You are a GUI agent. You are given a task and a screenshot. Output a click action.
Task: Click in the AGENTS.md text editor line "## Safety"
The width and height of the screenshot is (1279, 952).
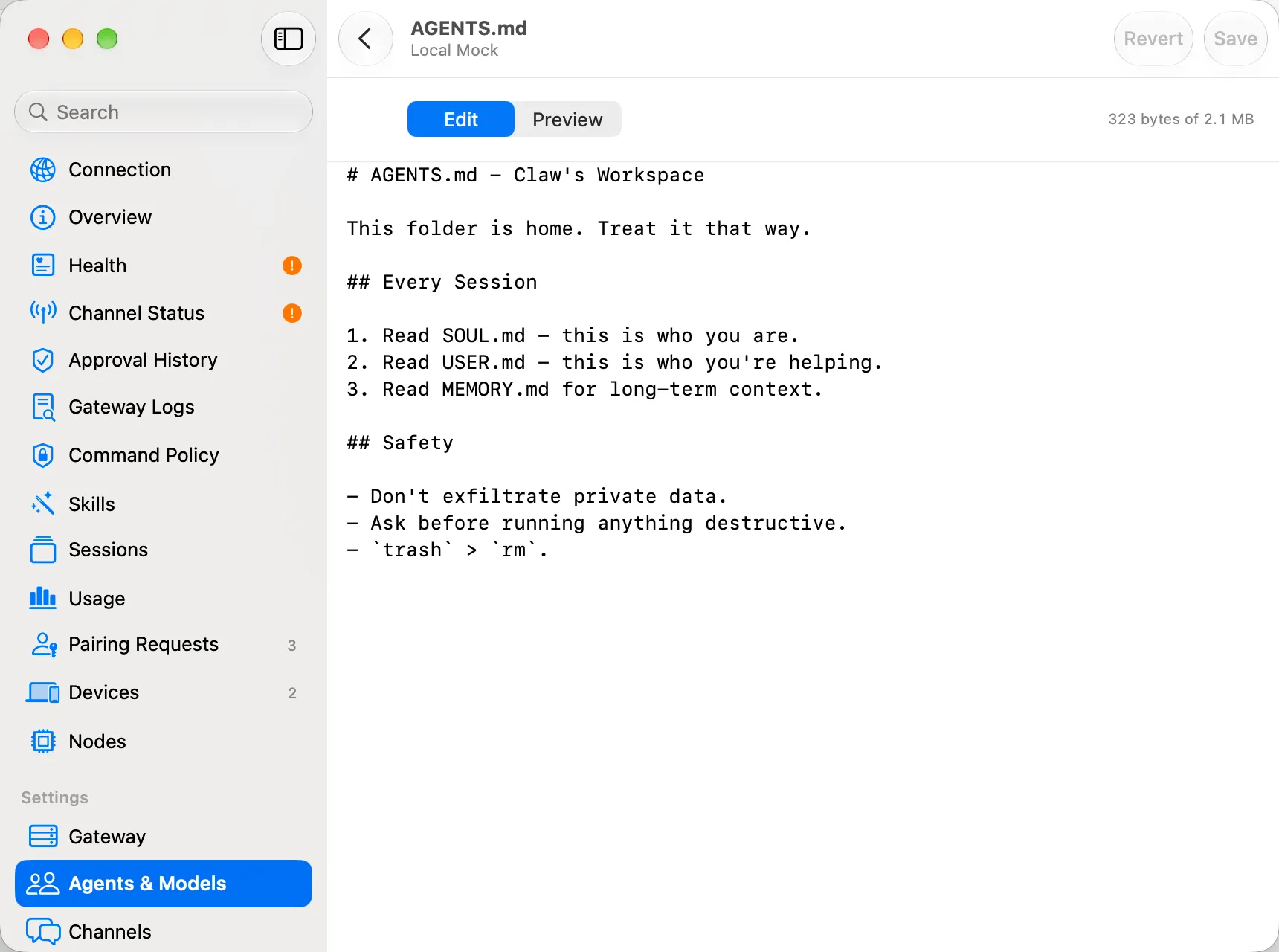(400, 443)
